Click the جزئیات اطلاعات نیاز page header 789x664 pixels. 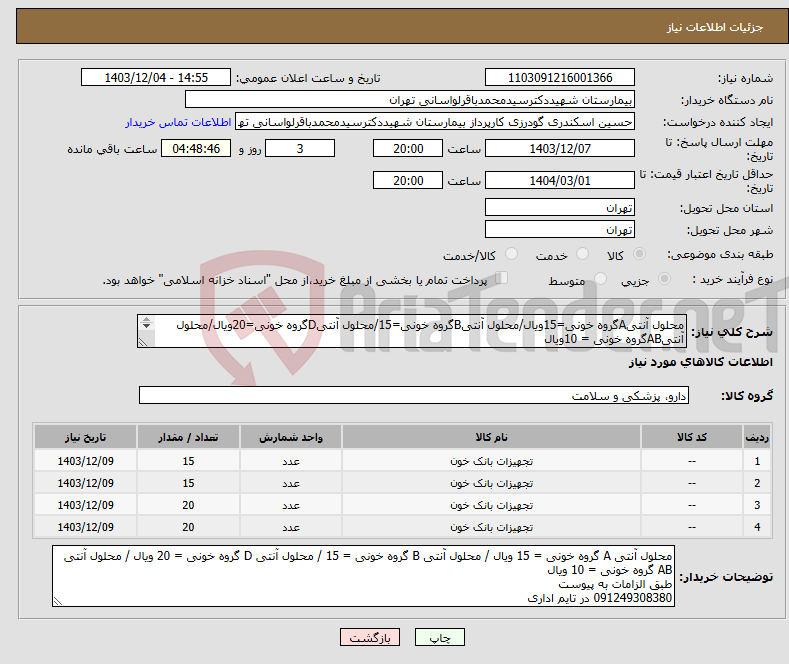[x=715, y=27]
